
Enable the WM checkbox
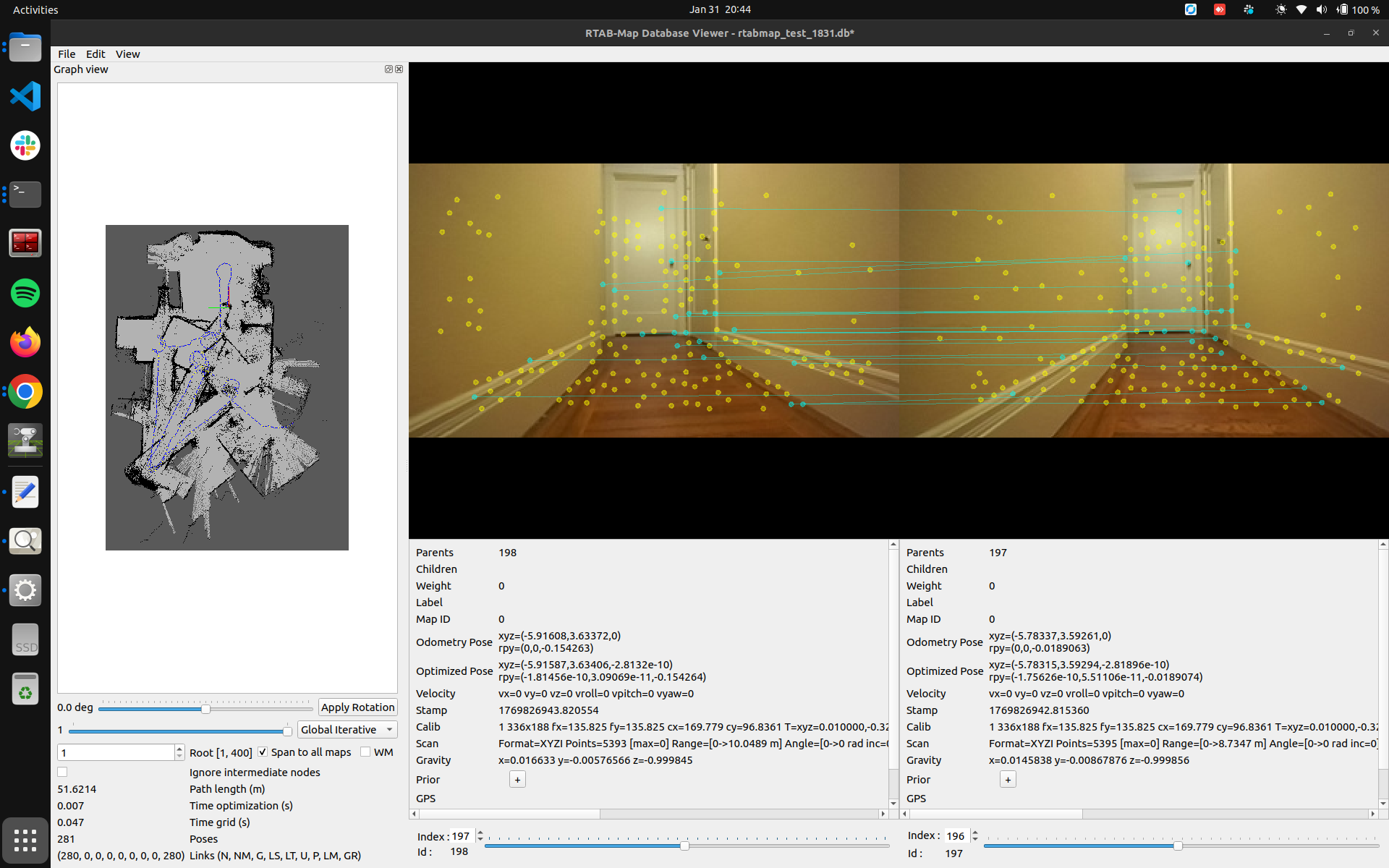(x=365, y=752)
